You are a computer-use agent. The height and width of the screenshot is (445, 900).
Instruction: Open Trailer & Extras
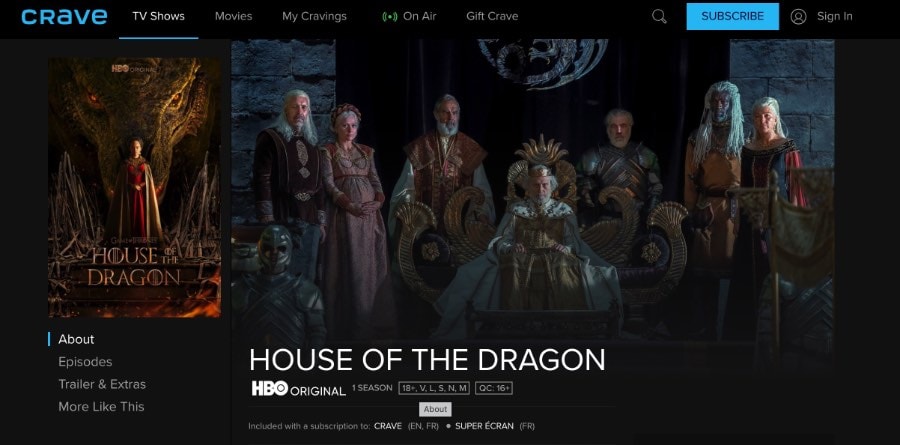102,384
